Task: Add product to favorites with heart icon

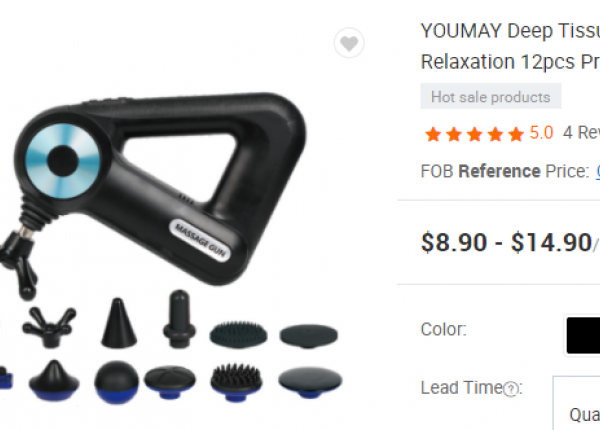Action: [x=349, y=43]
